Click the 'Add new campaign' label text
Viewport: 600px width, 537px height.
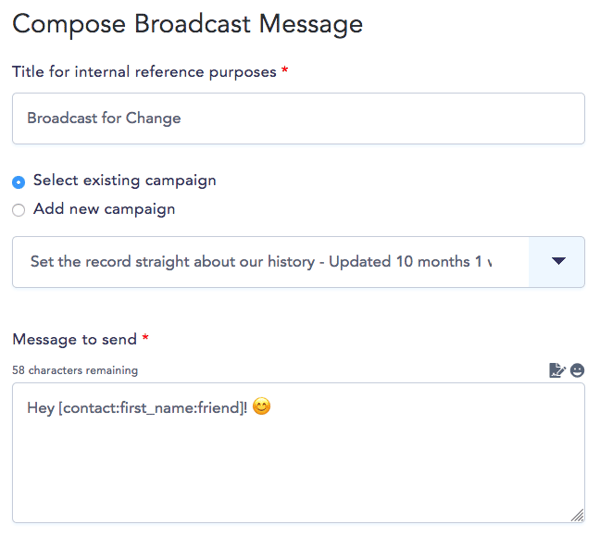[x=104, y=209]
